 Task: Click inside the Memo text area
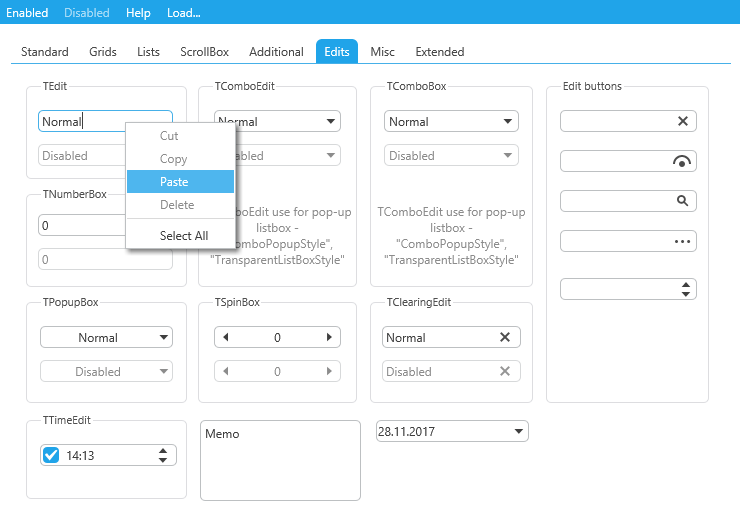[280, 460]
